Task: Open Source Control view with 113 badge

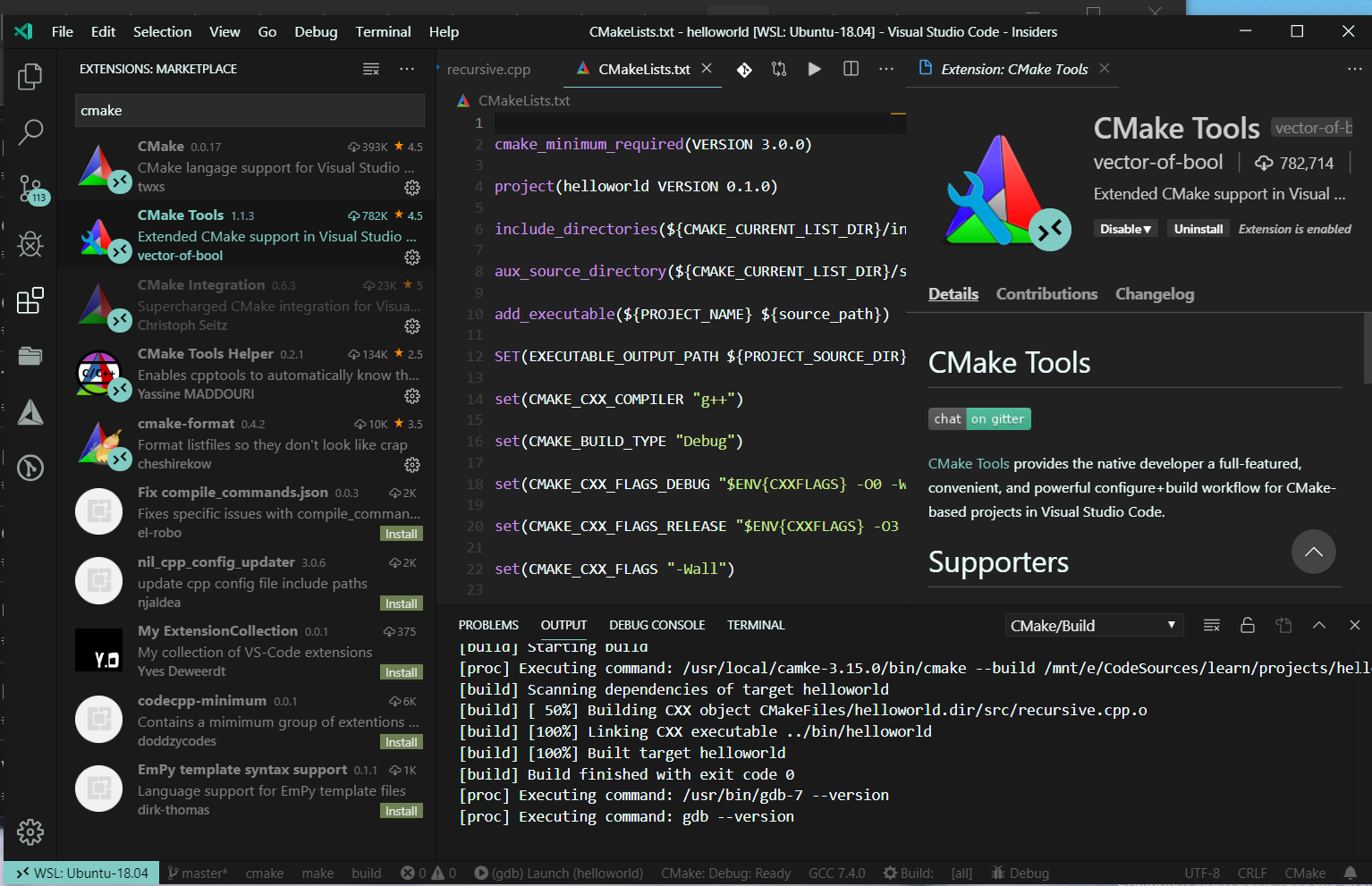Action: [31, 189]
